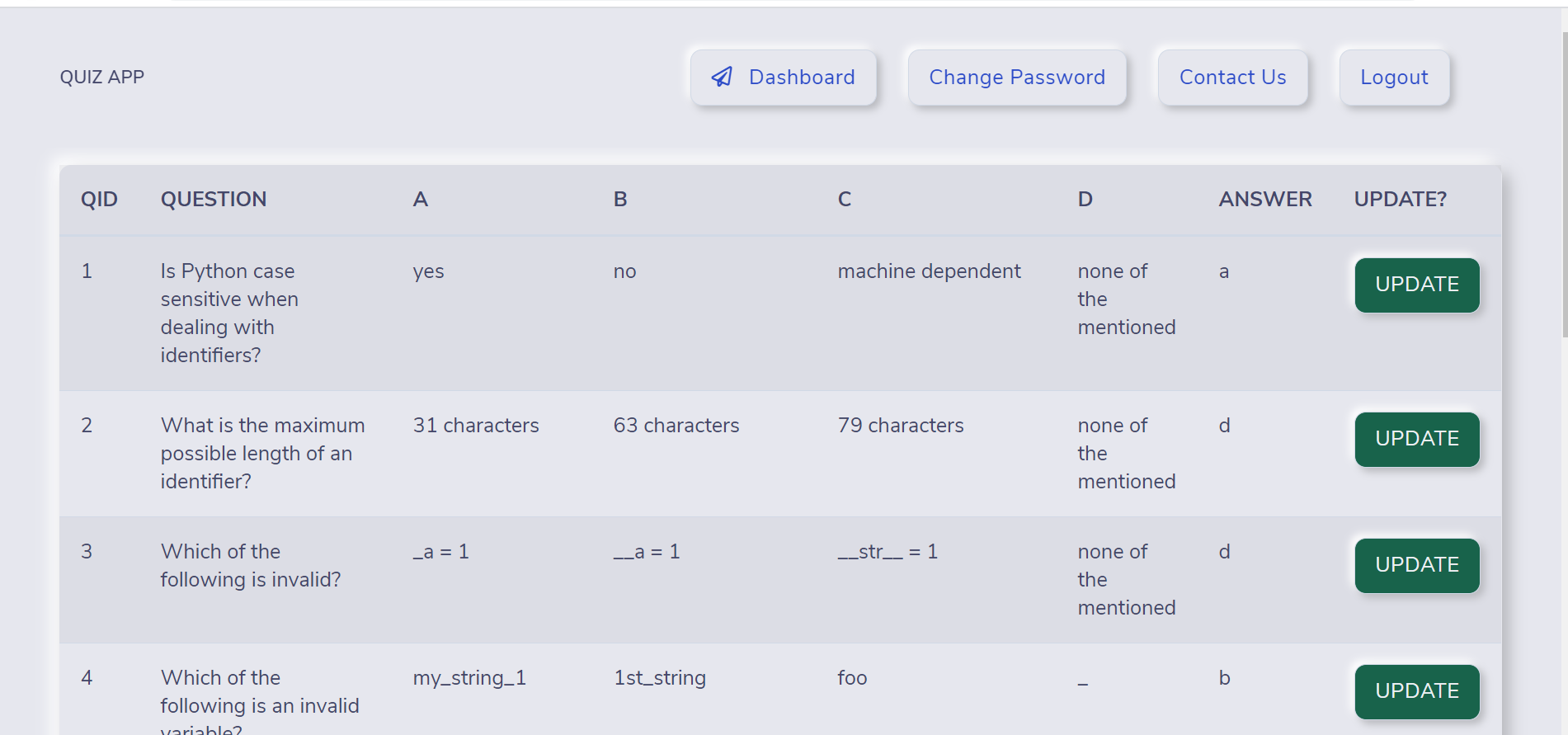Select question text about maximum identifier length
Screen dimensions: 1568x735
[262, 453]
